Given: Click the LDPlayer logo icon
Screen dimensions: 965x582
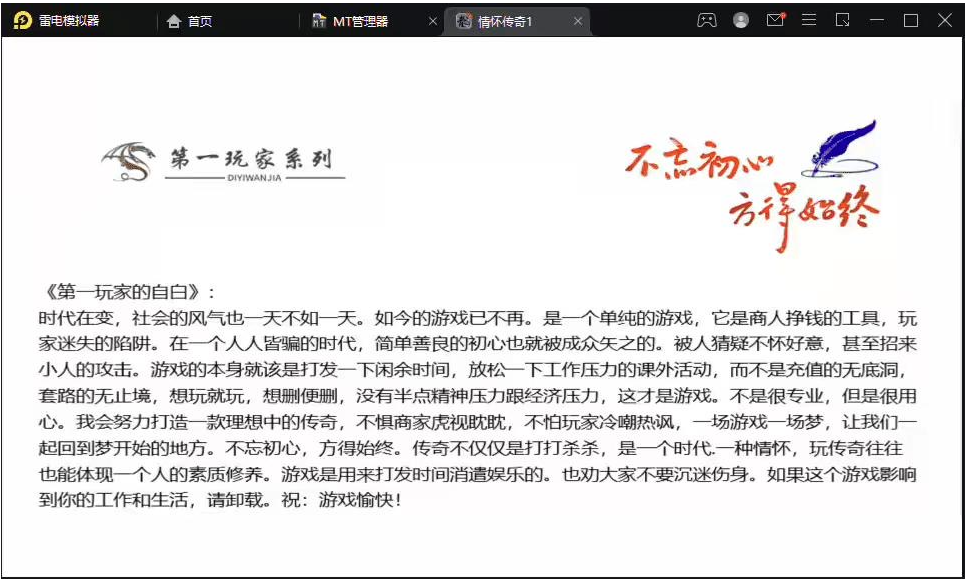Looking at the screenshot, I should pyautogui.click(x=22, y=20).
